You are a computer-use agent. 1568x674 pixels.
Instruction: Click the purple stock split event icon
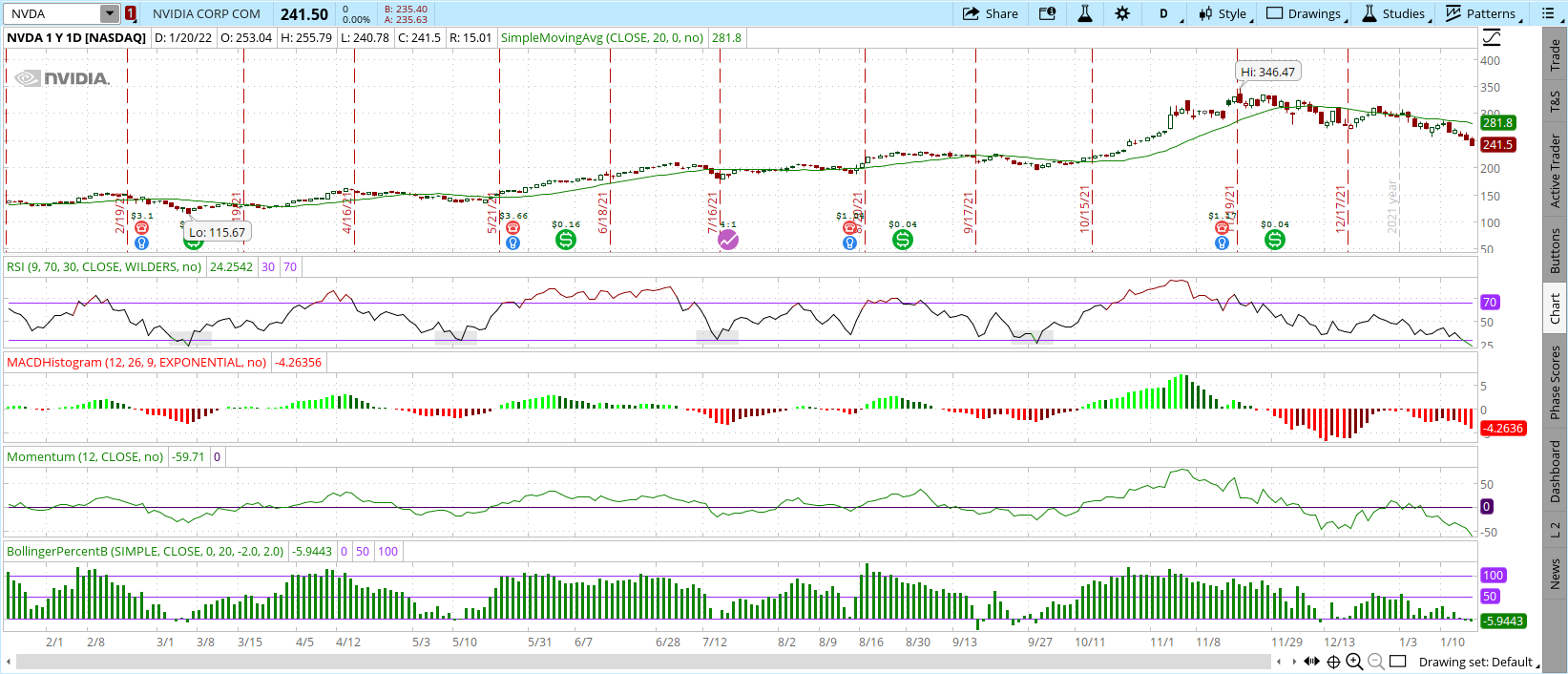click(x=728, y=240)
